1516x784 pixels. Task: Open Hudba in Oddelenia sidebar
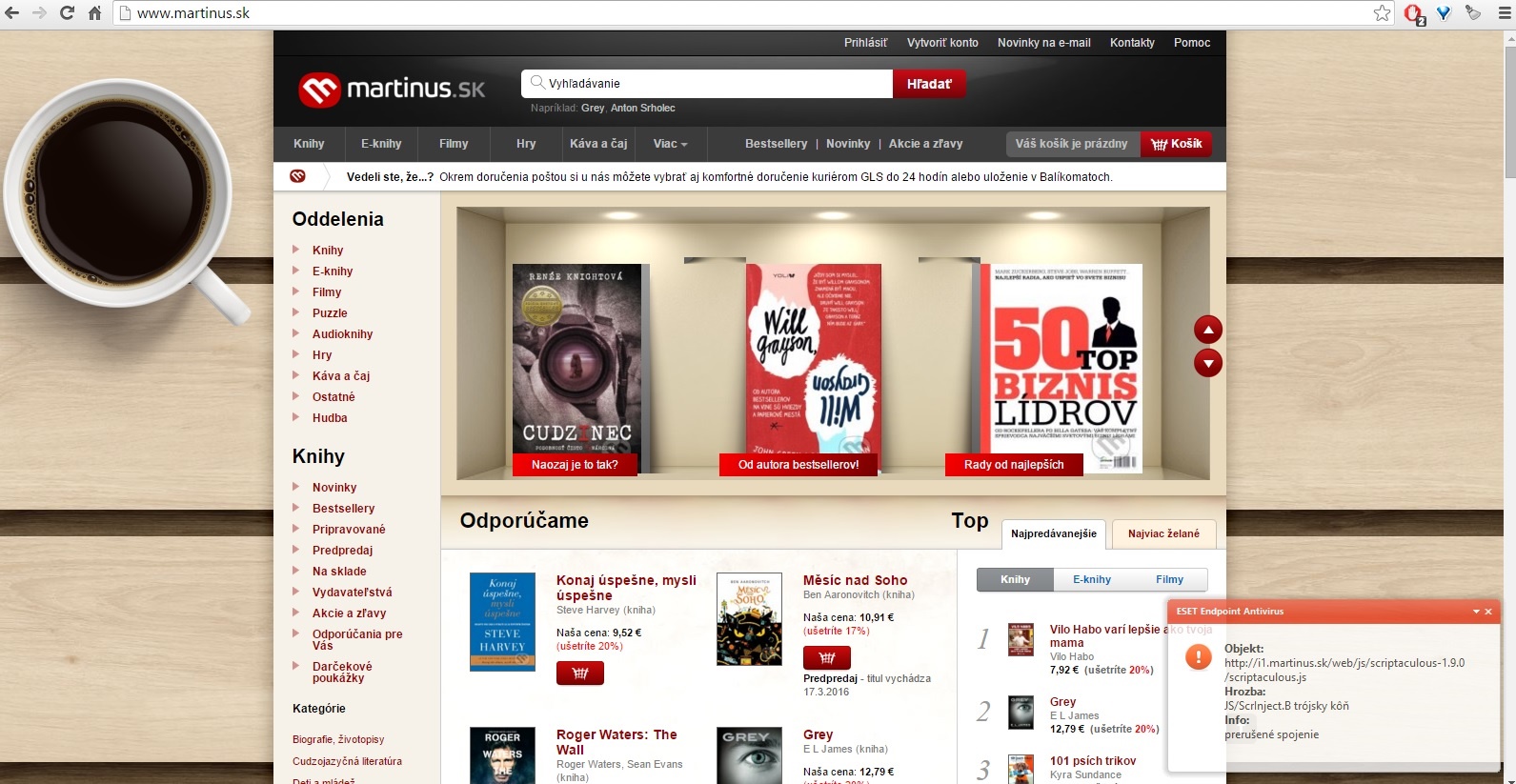point(330,418)
